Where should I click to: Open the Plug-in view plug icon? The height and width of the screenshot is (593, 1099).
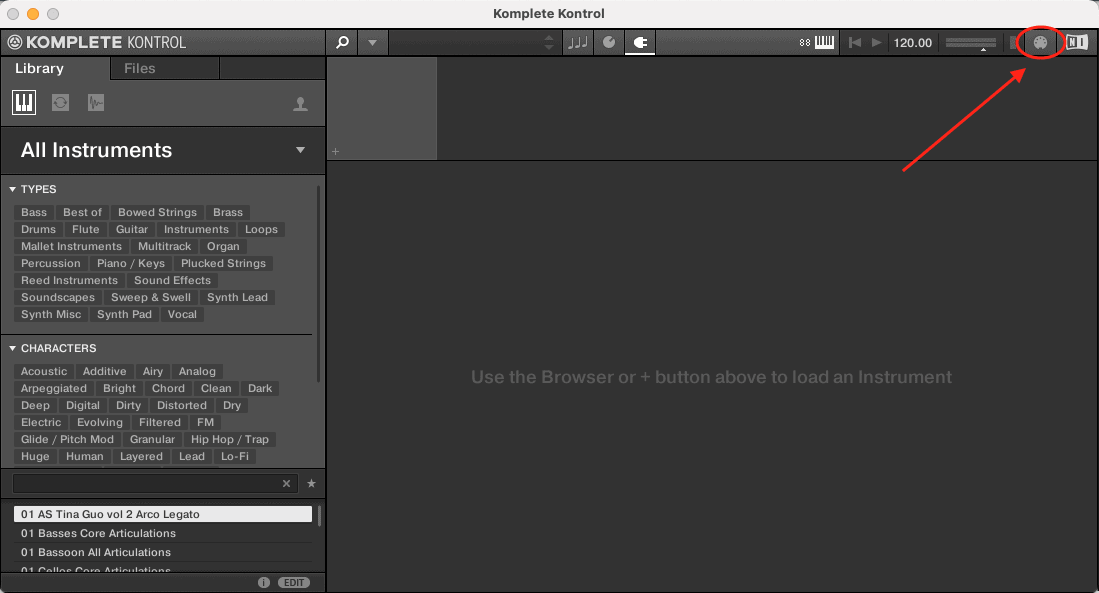click(x=640, y=43)
